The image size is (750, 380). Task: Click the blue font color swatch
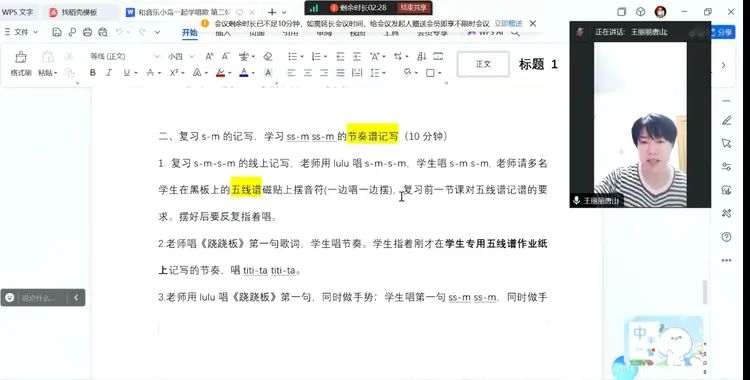[x=244, y=73]
